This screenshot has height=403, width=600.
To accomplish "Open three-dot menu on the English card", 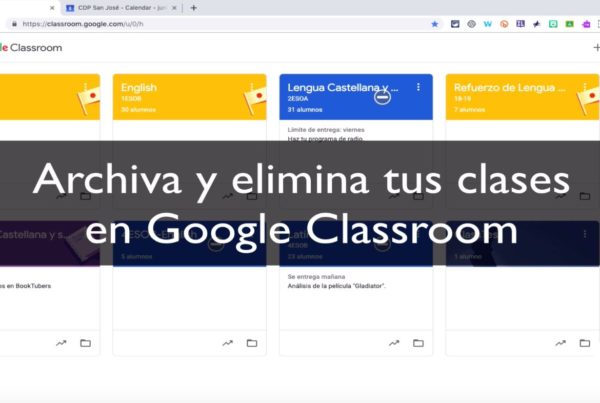I will pos(252,87).
